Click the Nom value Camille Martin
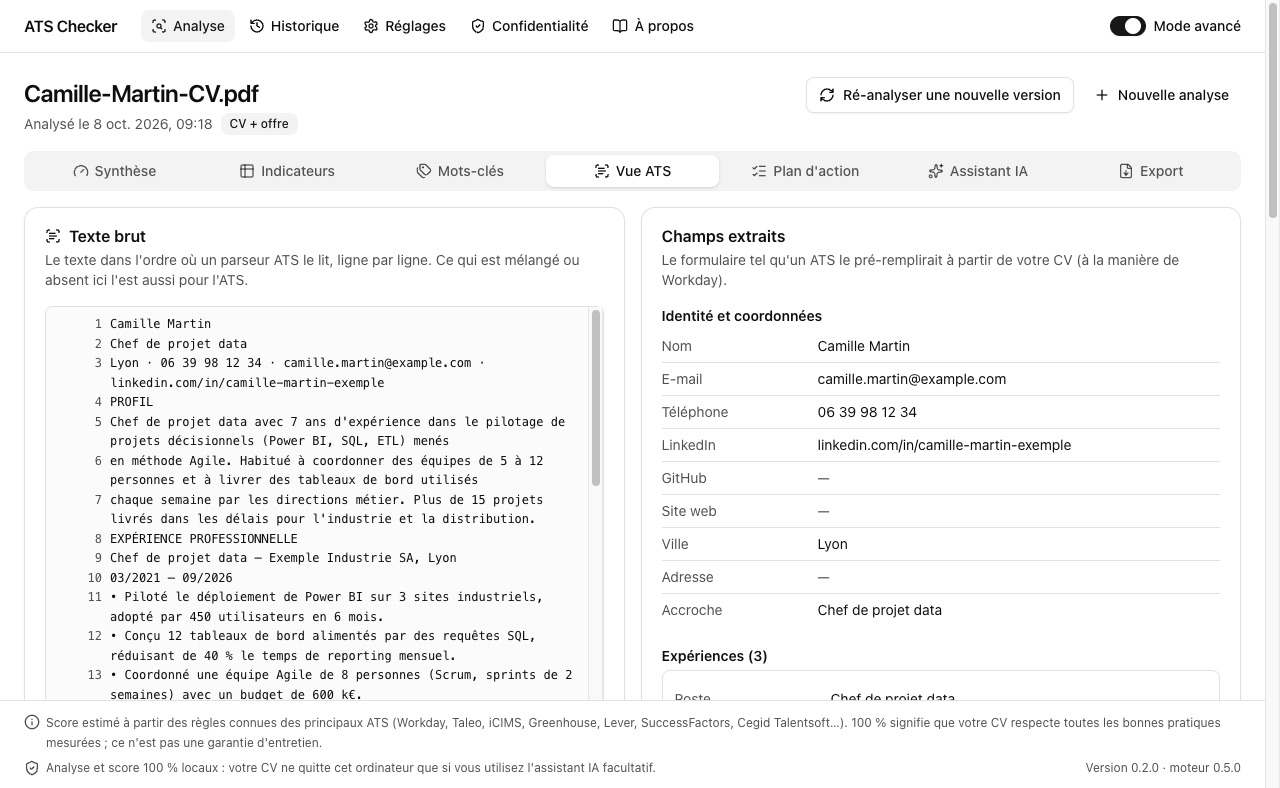This screenshot has width=1280, height=788. tap(864, 346)
